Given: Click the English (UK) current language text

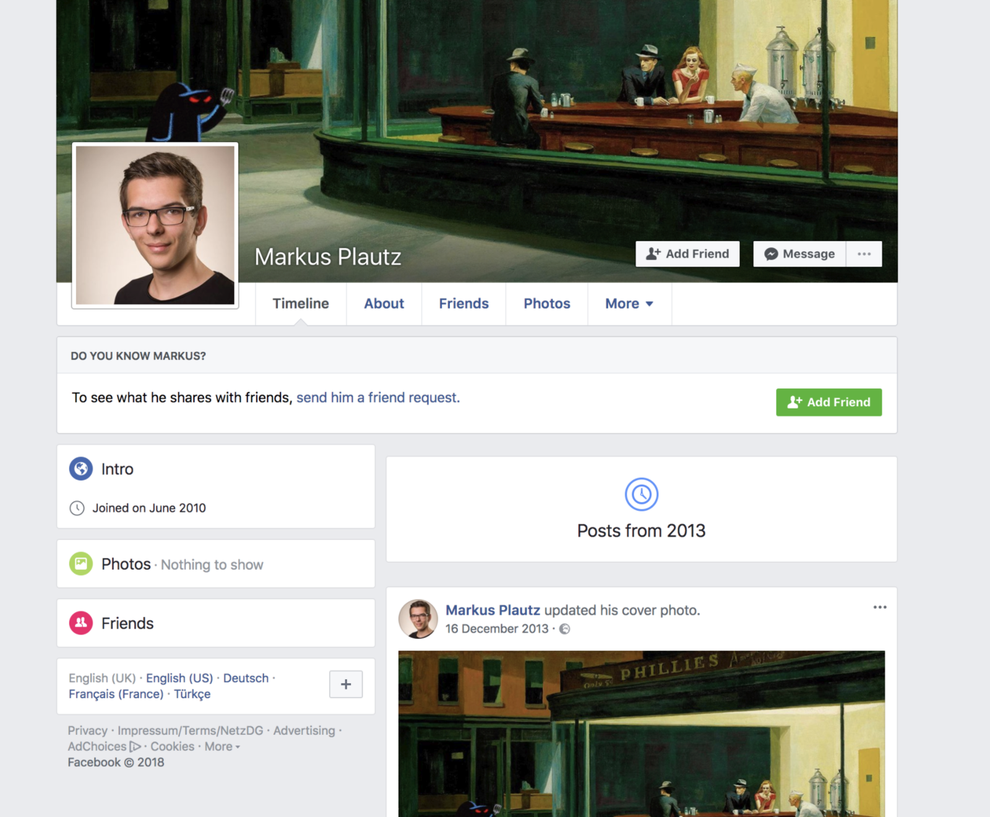Looking at the screenshot, I should (102, 678).
